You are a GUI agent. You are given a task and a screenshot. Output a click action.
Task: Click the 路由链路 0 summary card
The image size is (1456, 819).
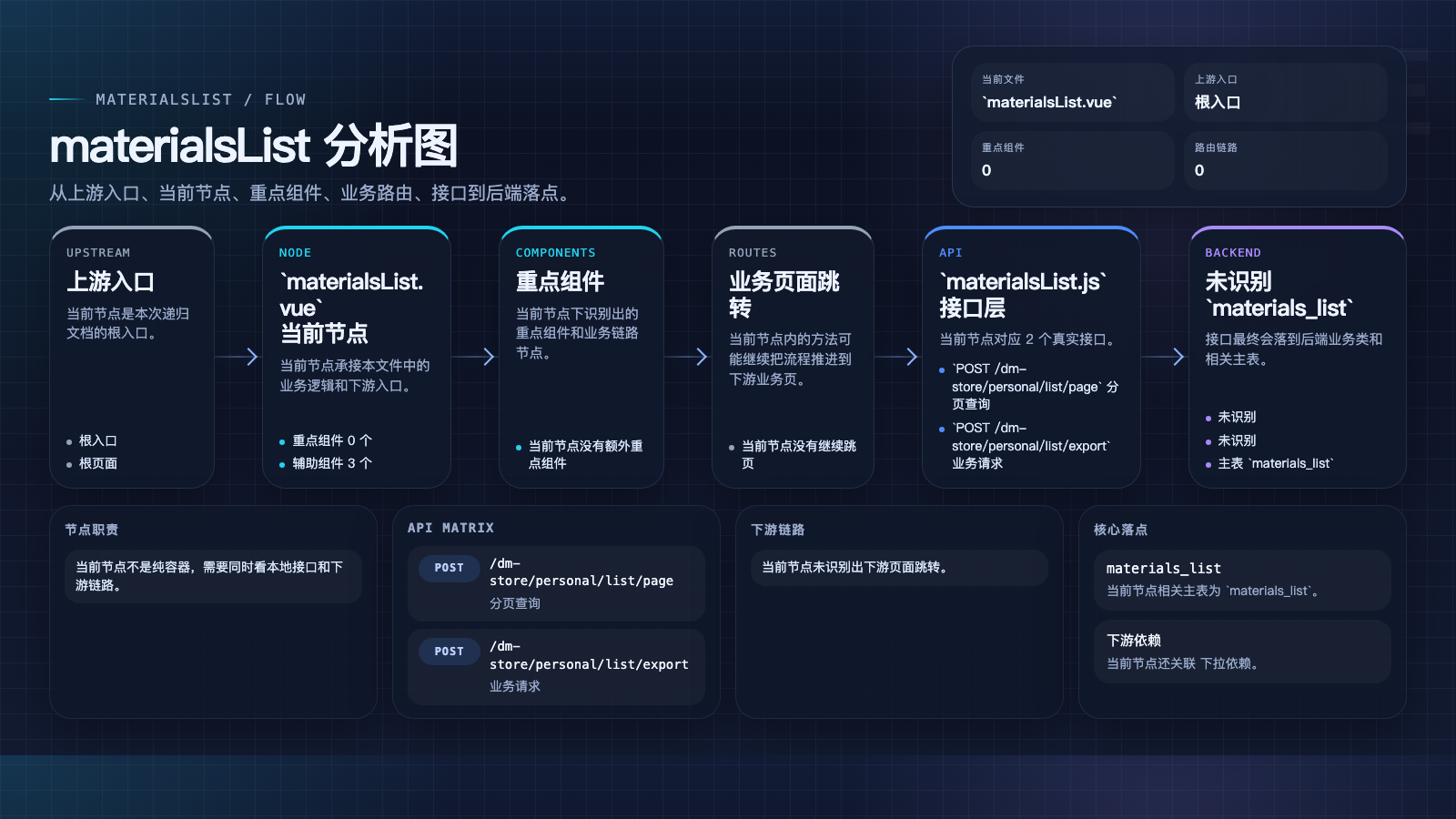1285,160
